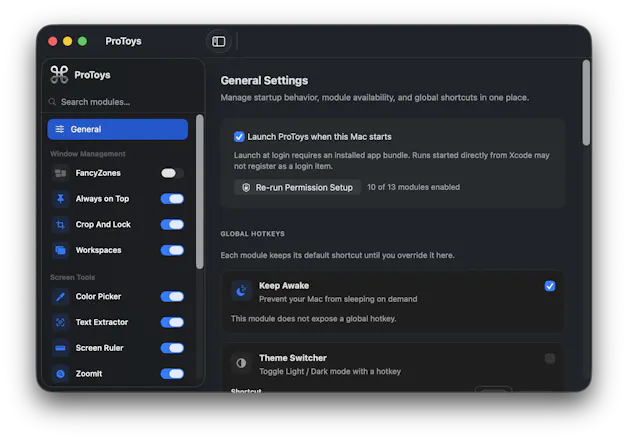Disable the Workspaces toggle
Viewport: 628px width, 440px height.
click(x=172, y=250)
